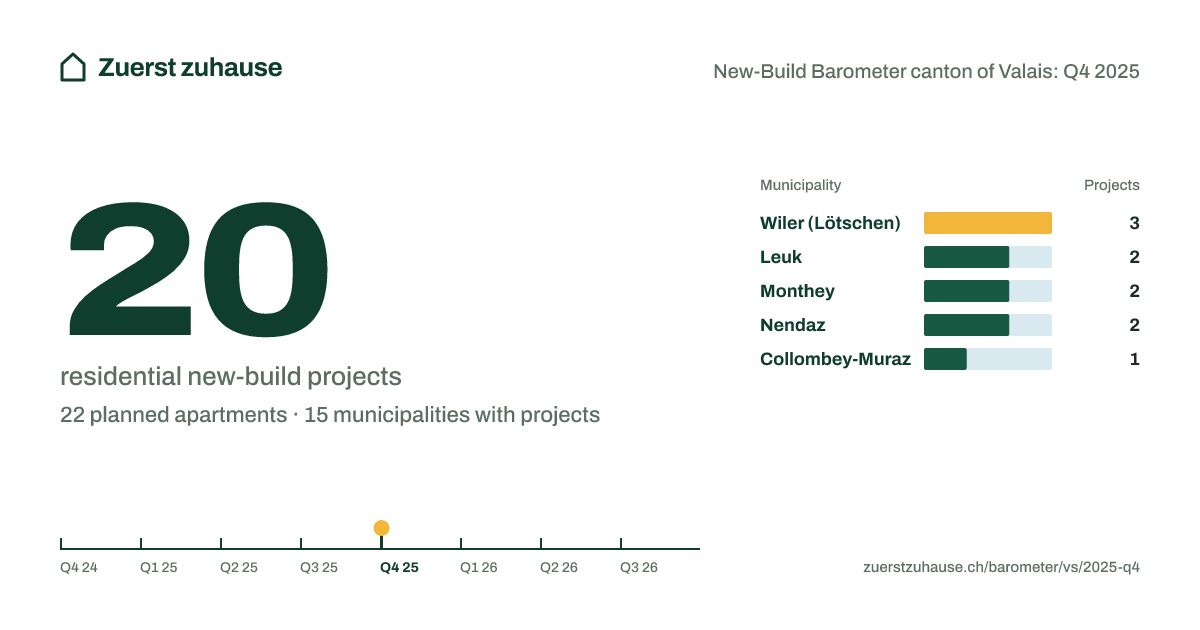Select Q3 26 on the timeline
The image size is (1200, 630).
click(x=639, y=567)
